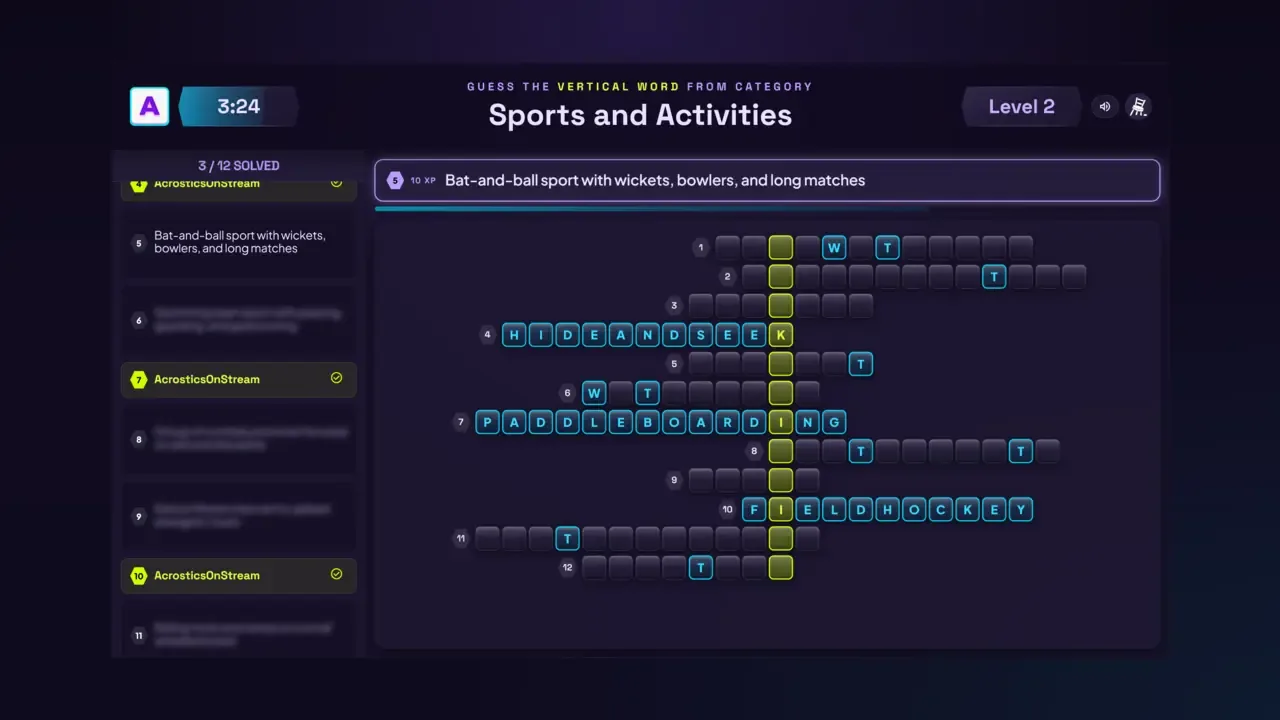
Task: Click the purple A logo icon
Action: pos(149,106)
